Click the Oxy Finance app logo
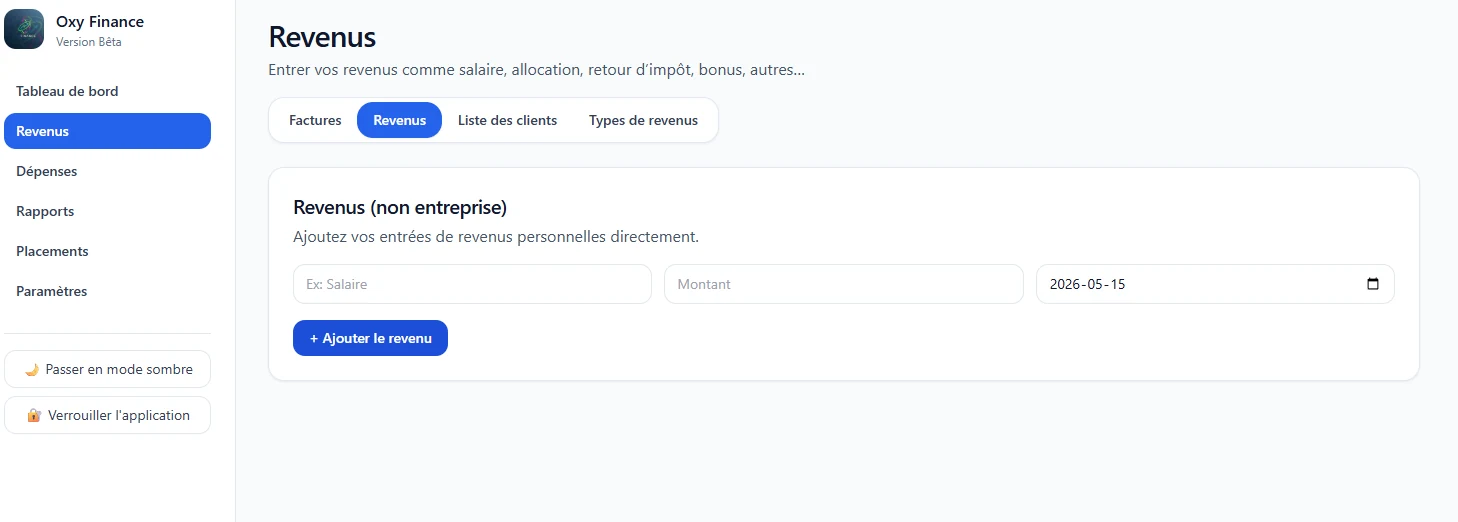Screen dimensions: 1458x522 coord(24,29)
